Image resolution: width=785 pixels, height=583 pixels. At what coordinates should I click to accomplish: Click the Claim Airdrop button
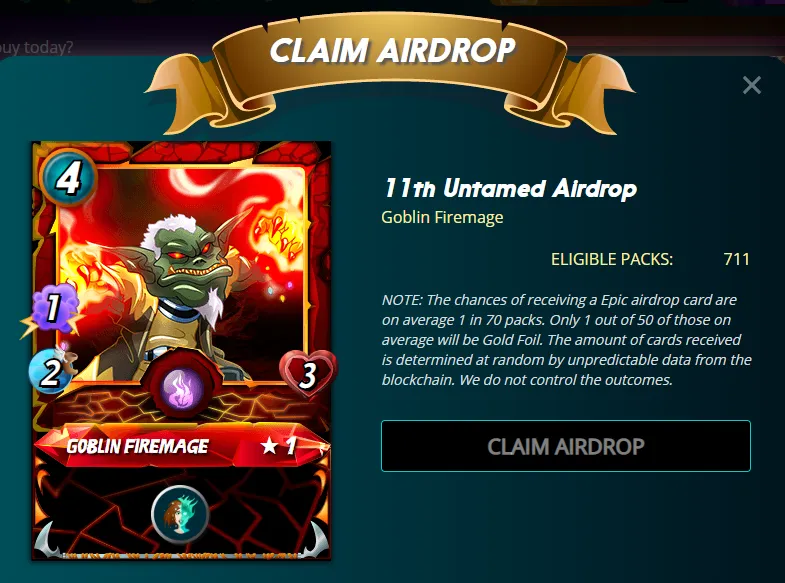566,446
